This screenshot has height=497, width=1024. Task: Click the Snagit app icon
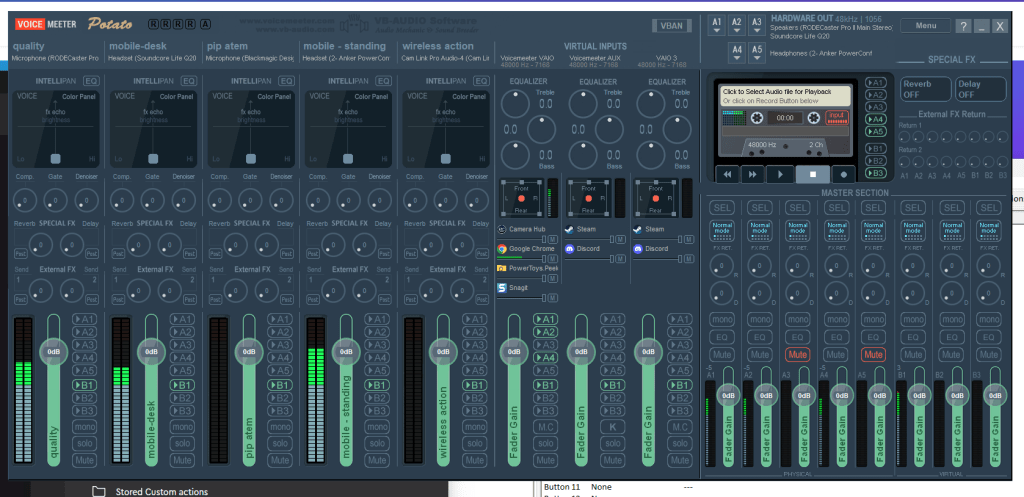point(502,288)
